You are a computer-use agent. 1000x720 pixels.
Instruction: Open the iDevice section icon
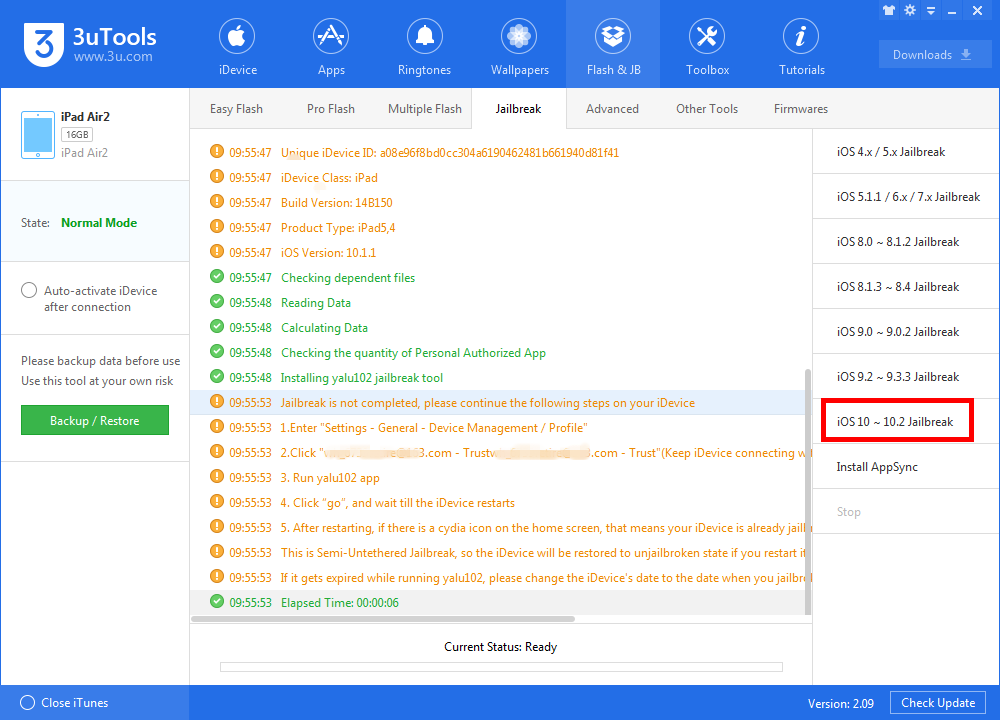tap(237, 36)
